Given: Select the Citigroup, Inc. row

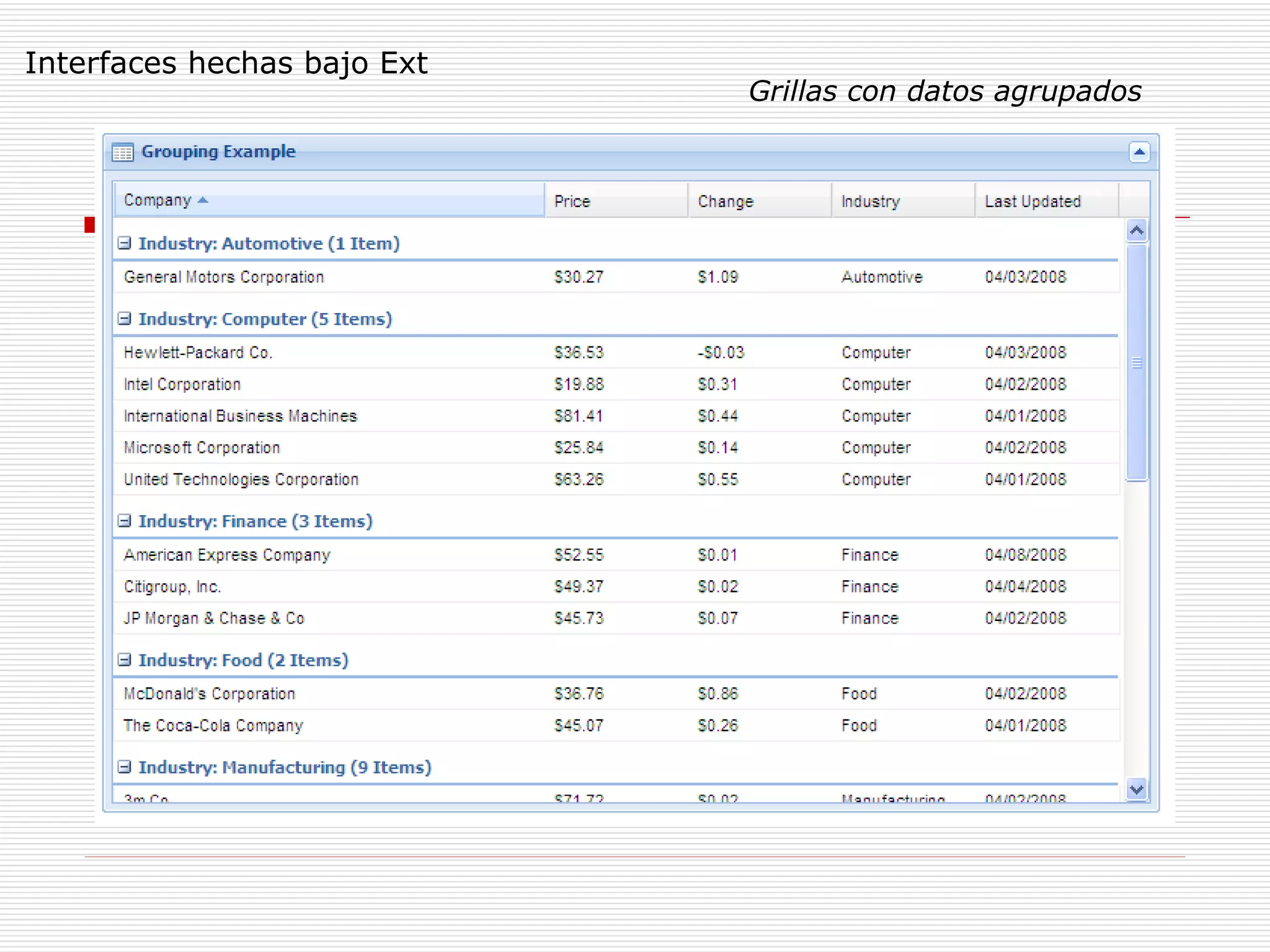Looking at the screenshot, I should tap(616, 586).
